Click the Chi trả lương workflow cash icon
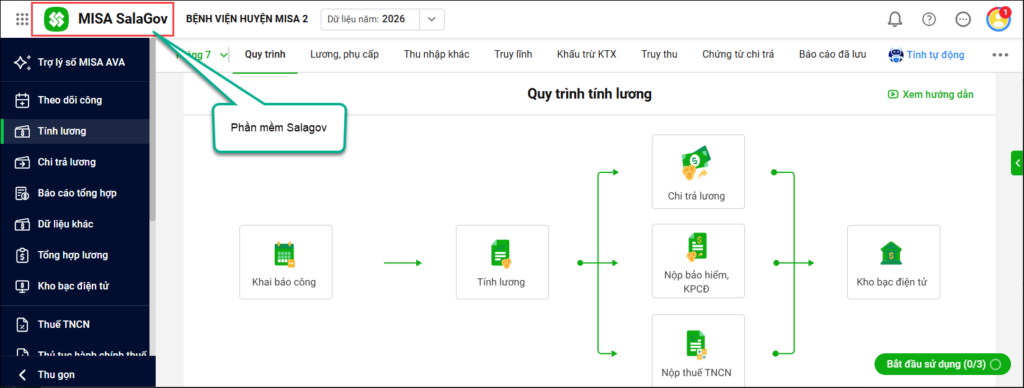The height and width of the screenshot is (388, 1024). click(696, 163)
